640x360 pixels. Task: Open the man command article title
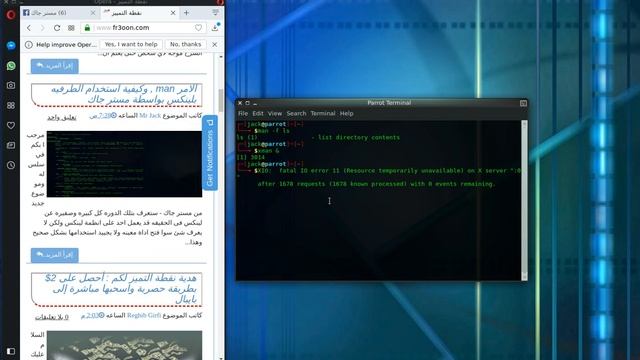(x=124, y=94)
